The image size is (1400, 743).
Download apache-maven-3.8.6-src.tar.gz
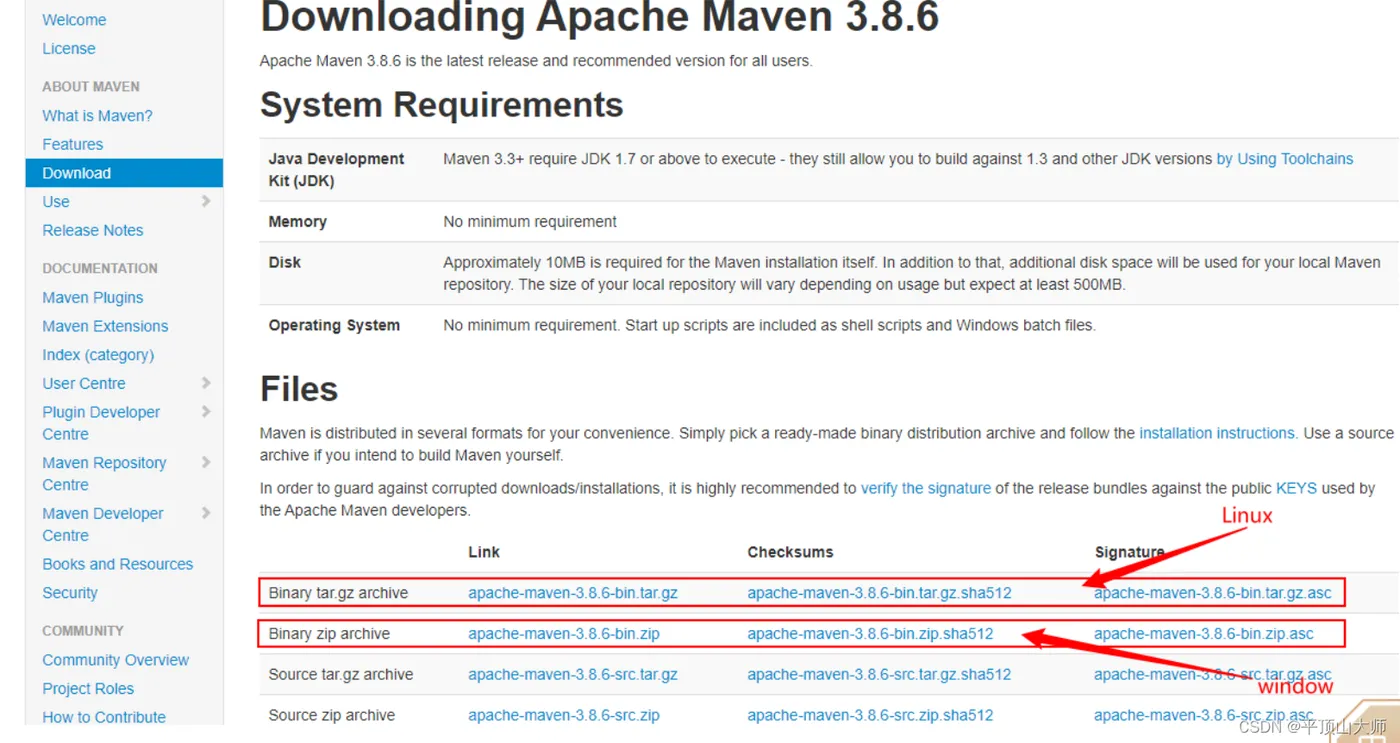(573, 675)
